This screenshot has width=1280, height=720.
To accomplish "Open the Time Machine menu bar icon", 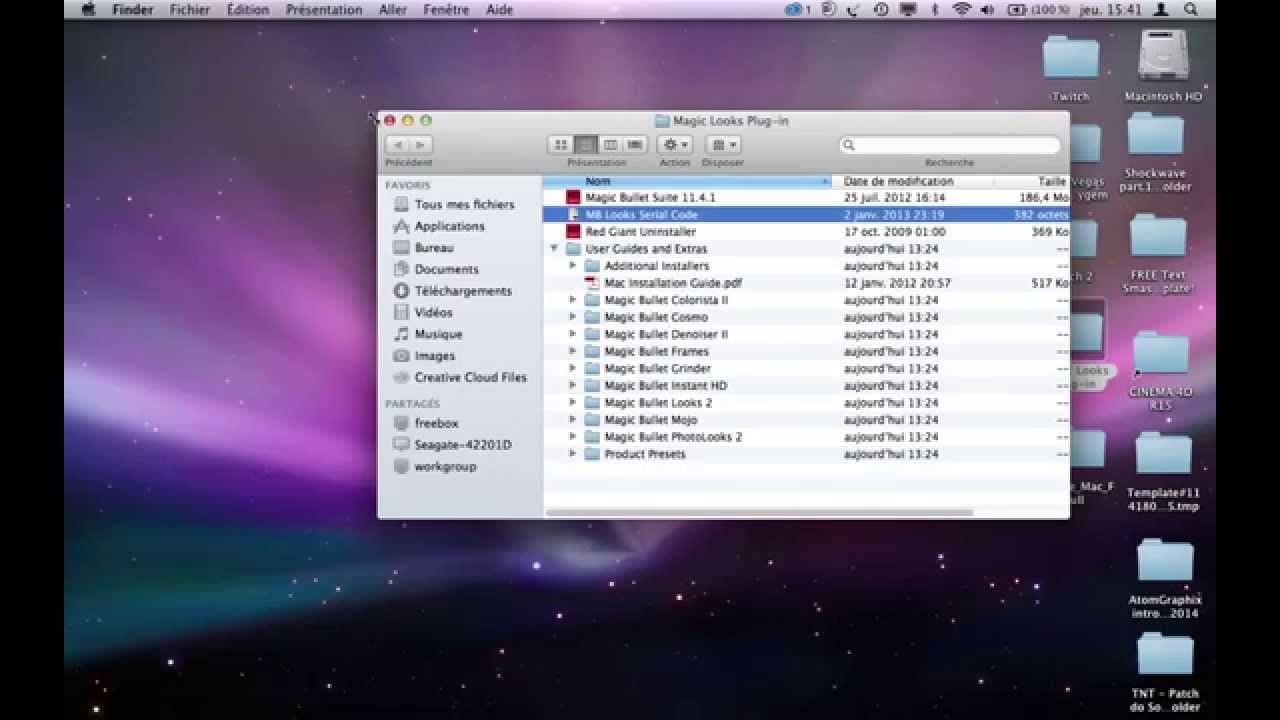I will tap(881, 9).
